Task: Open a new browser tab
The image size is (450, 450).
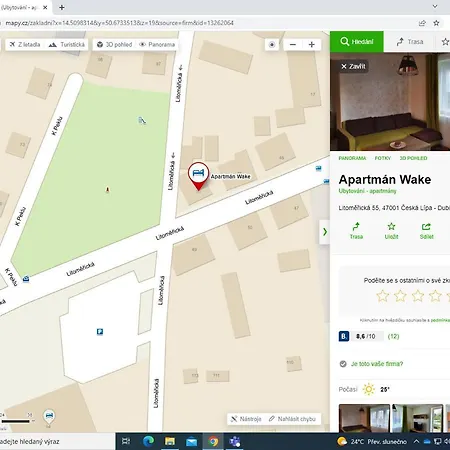Action: pos(62,7)
